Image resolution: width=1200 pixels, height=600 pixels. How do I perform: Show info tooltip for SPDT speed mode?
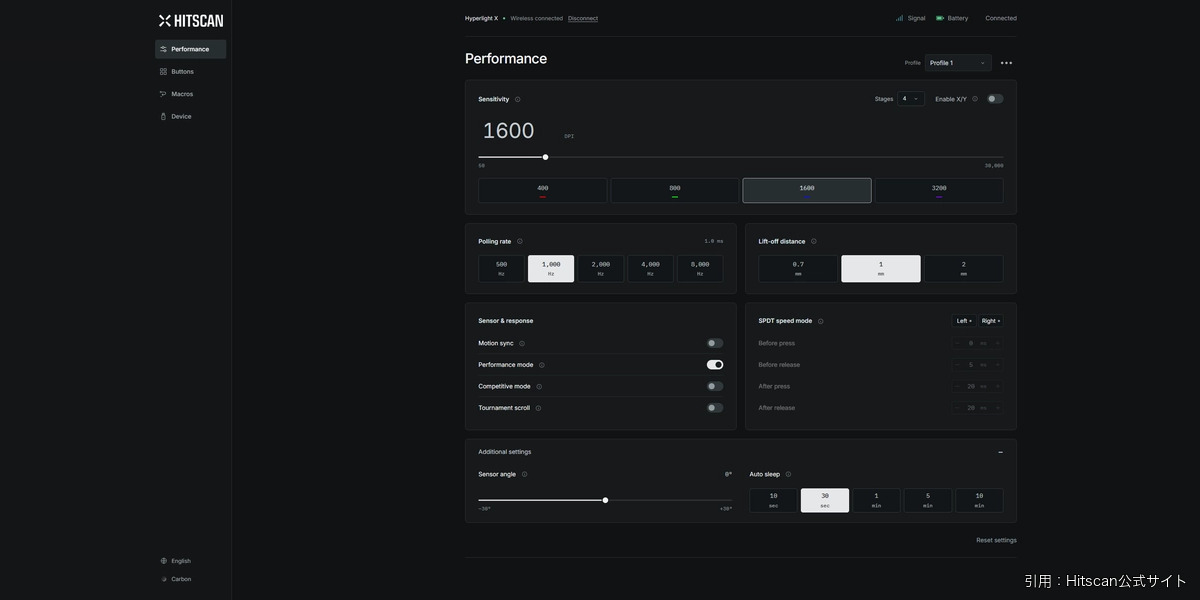(x=820, y=321)
